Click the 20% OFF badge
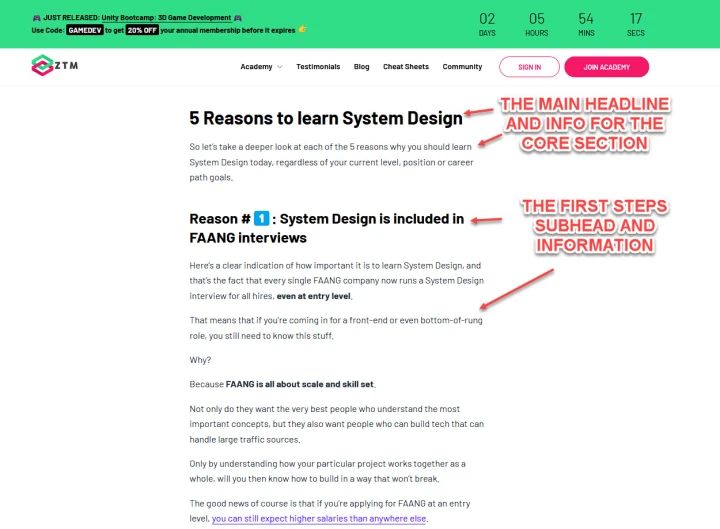 point(142,30)
